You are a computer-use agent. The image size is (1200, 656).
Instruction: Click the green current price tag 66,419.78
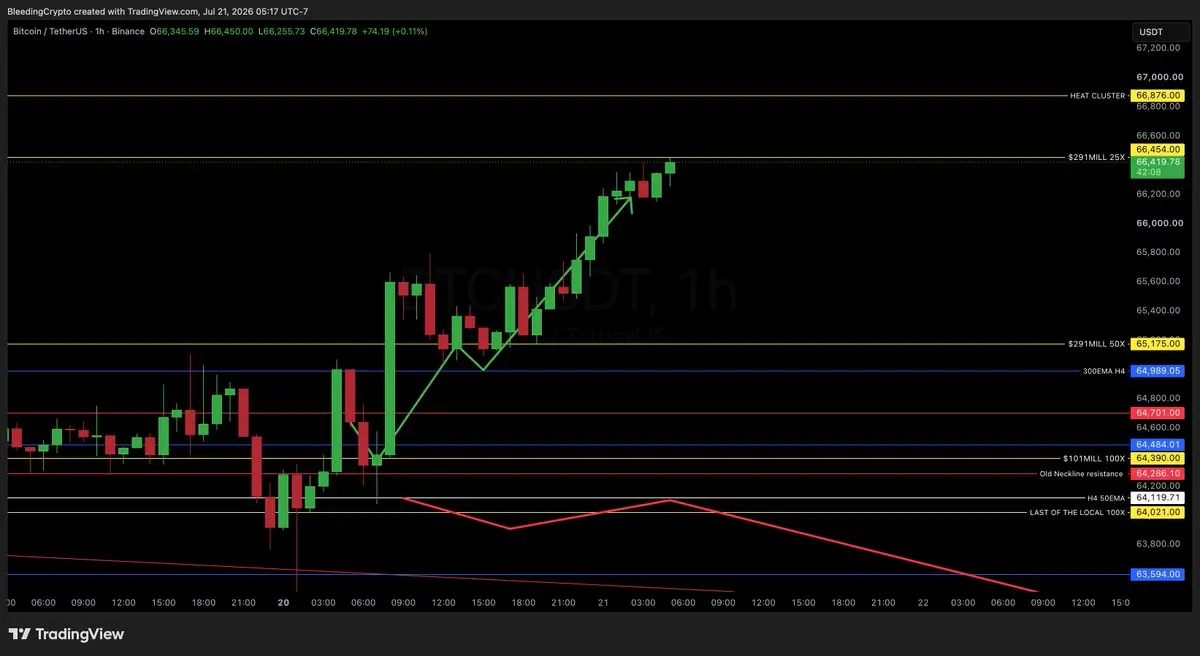pos(1159,161)
